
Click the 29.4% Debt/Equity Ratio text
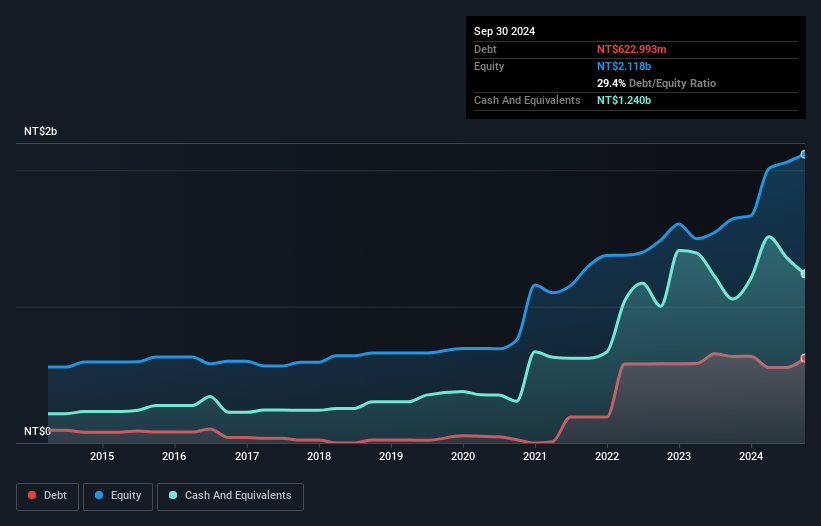point(656,83)
